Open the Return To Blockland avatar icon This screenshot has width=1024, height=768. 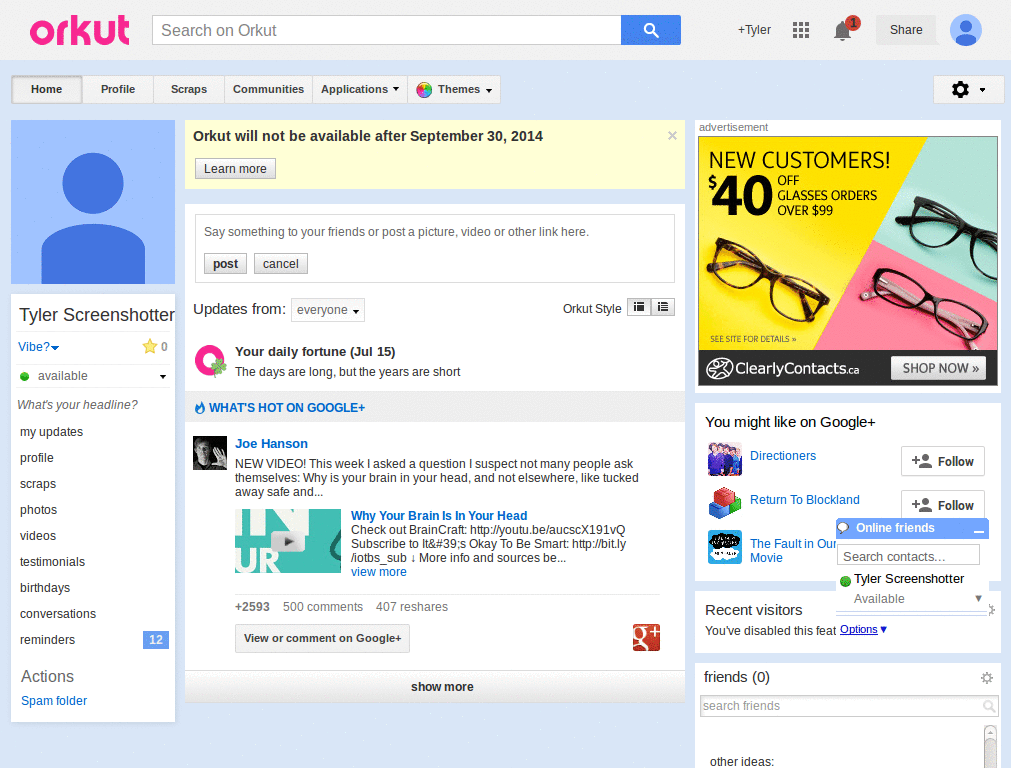click(x=724, y=503)
